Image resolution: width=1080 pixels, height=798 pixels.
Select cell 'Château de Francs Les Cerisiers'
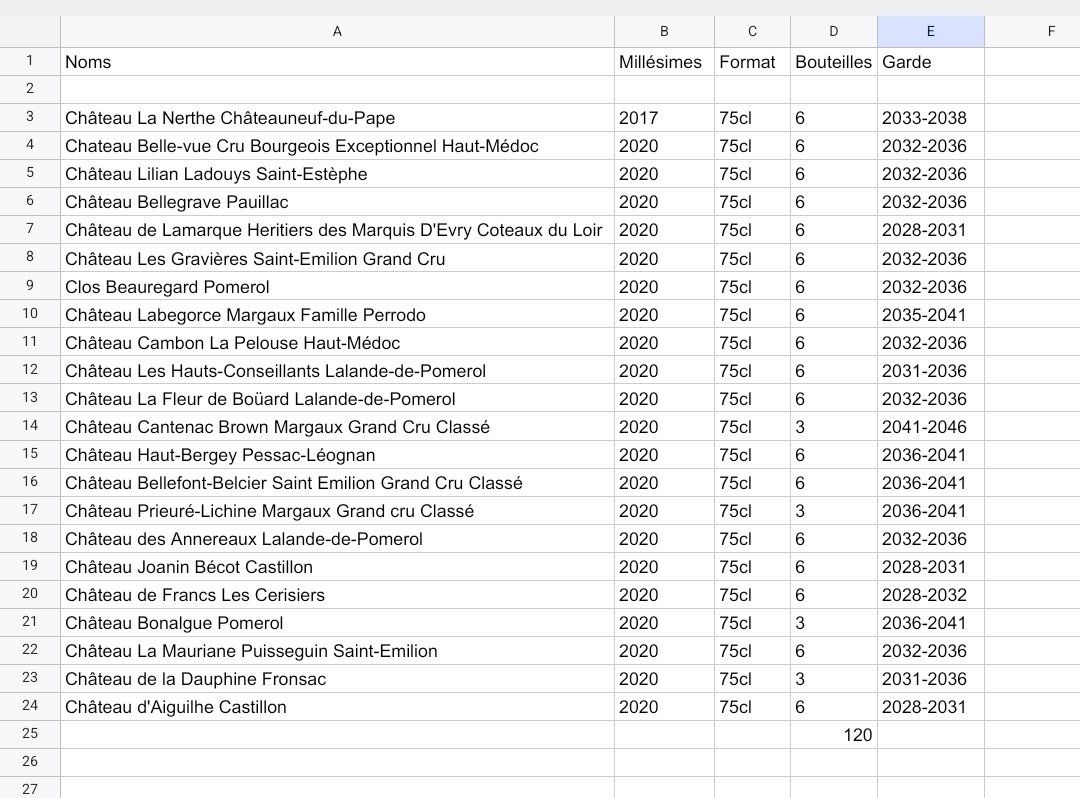pyautogui.click(x=337, y=595)
